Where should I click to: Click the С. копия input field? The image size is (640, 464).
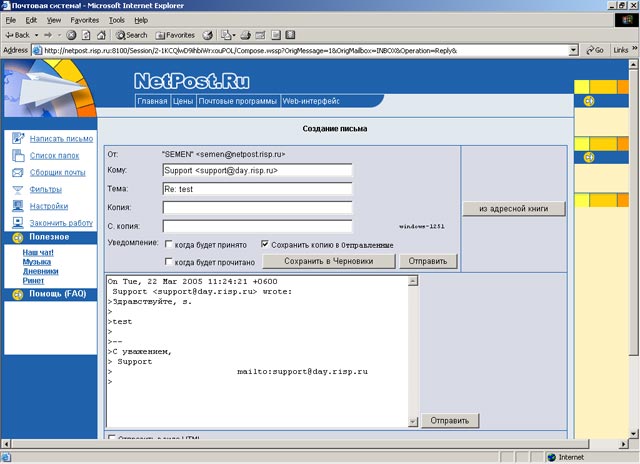tap(257, 226)
